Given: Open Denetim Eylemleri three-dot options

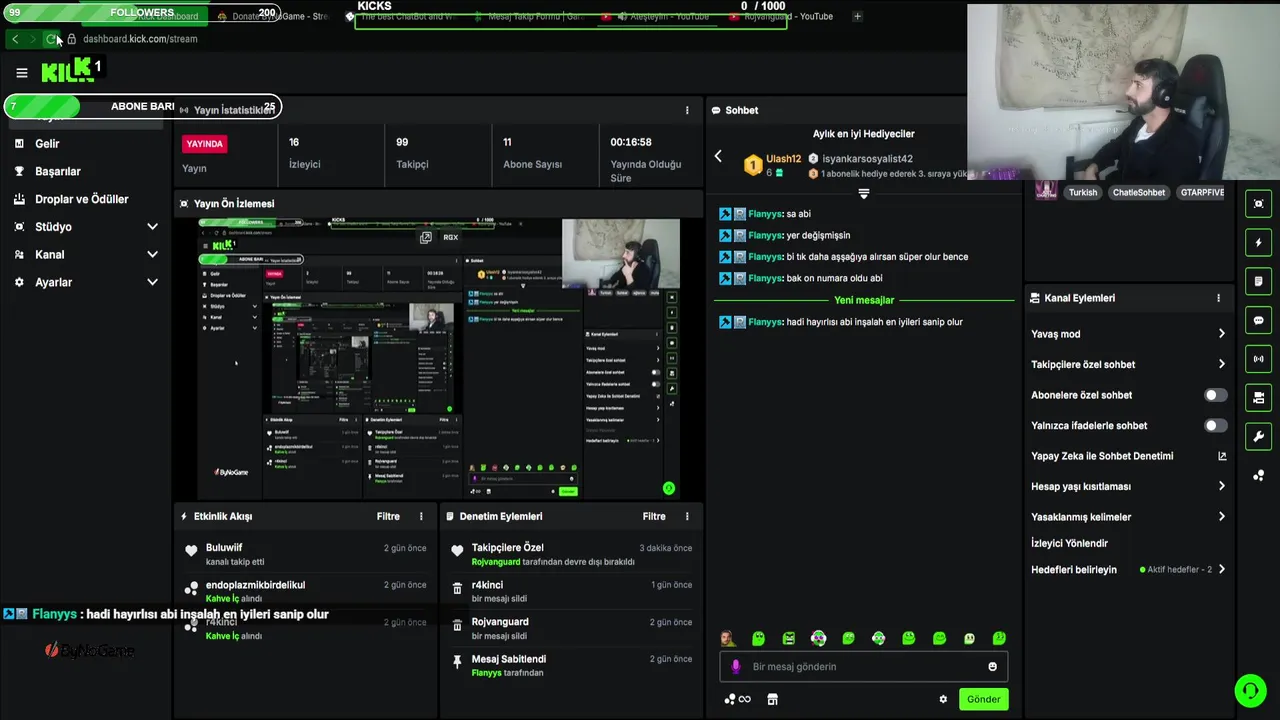Looking at the screenshot, I should [x=687, y=516].
